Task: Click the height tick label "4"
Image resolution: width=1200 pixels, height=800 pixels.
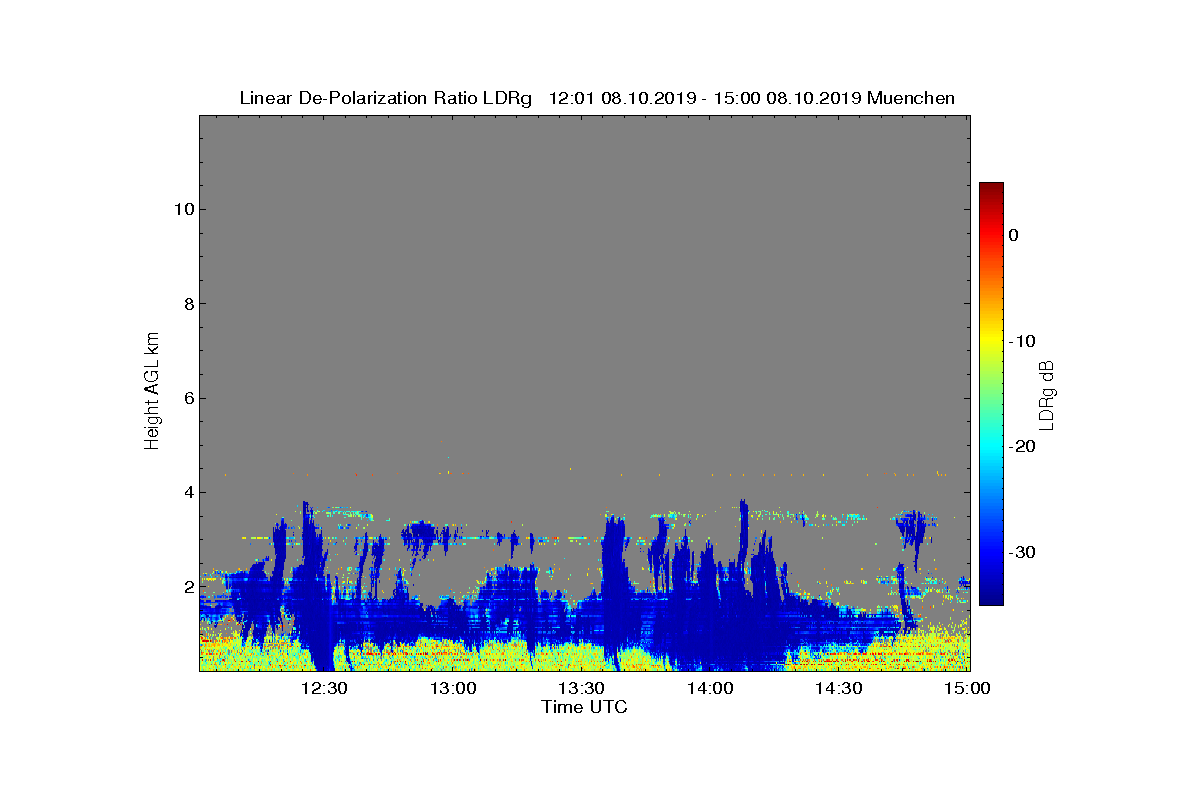Action: [x=187, y=492]
